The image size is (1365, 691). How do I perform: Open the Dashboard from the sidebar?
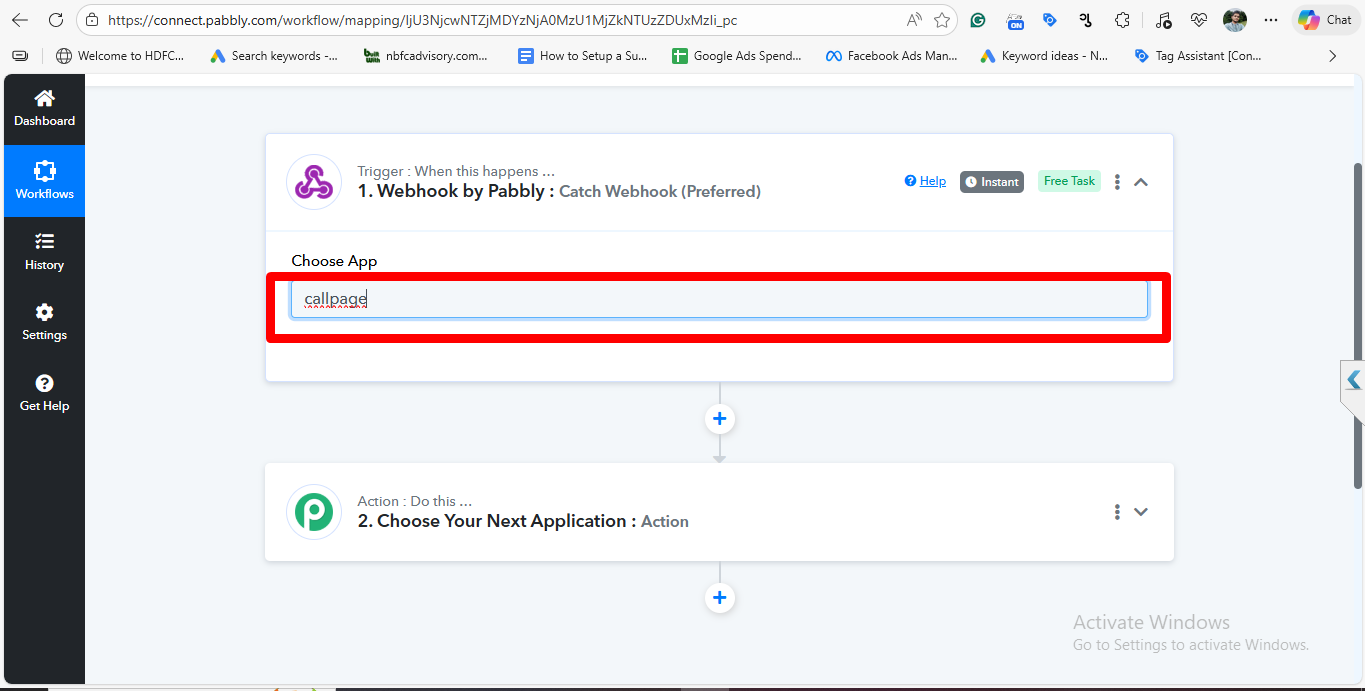point(44,109)
